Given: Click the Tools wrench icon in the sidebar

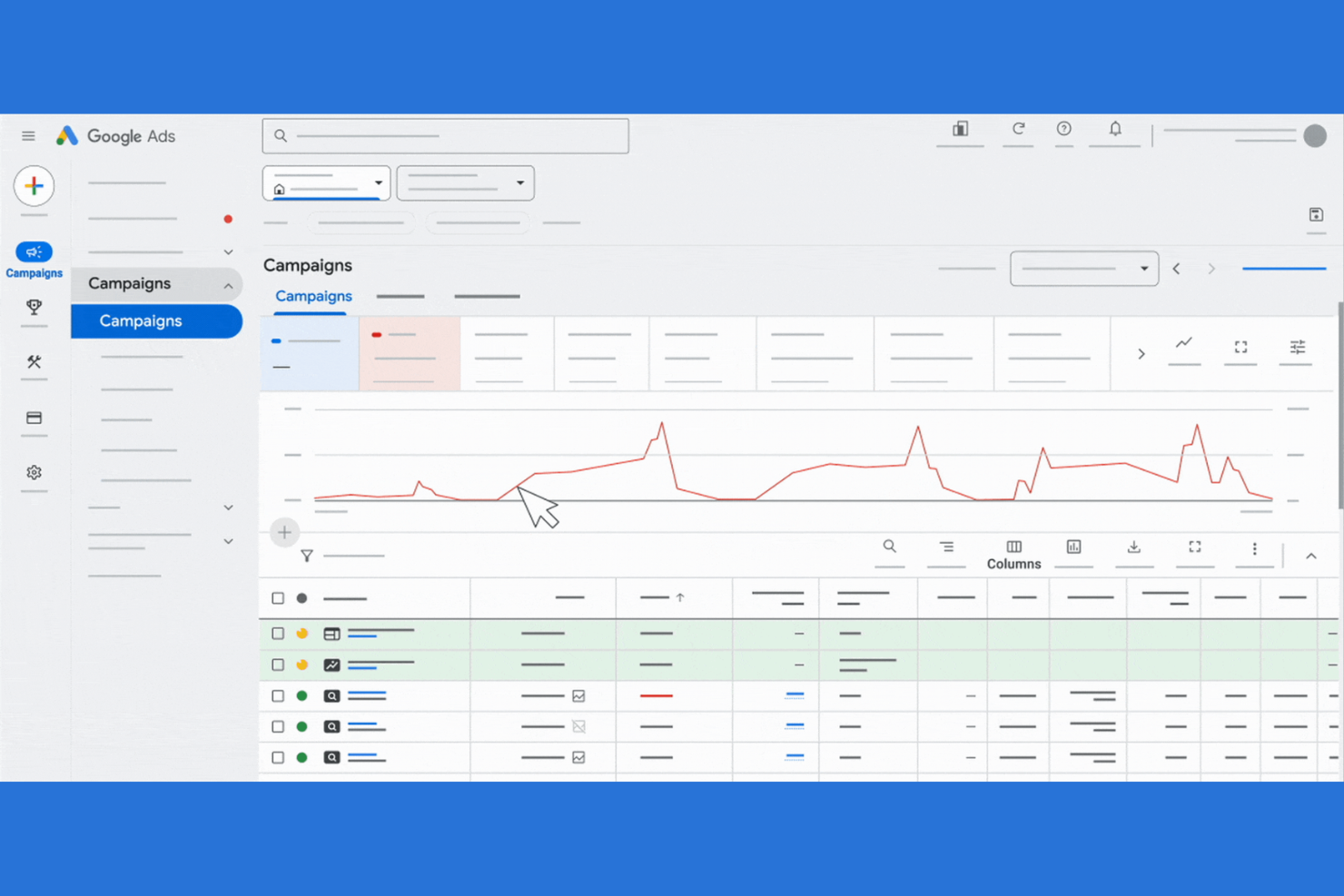Looking at the screenshot, I should coord(34,363).
